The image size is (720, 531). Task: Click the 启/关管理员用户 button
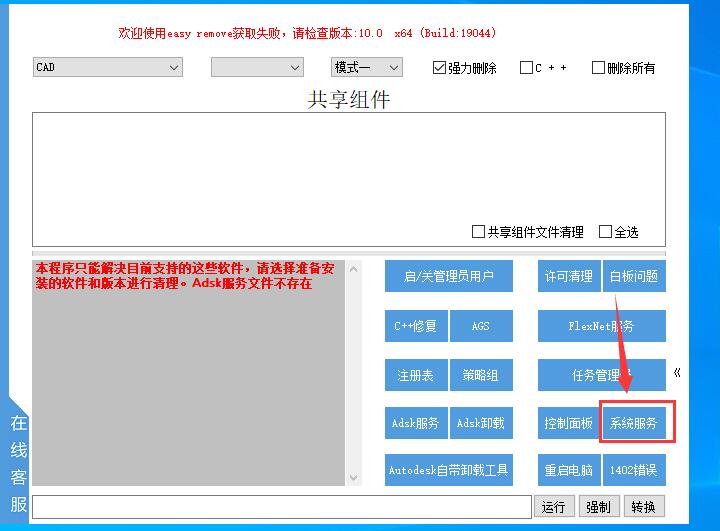[448, 276]
